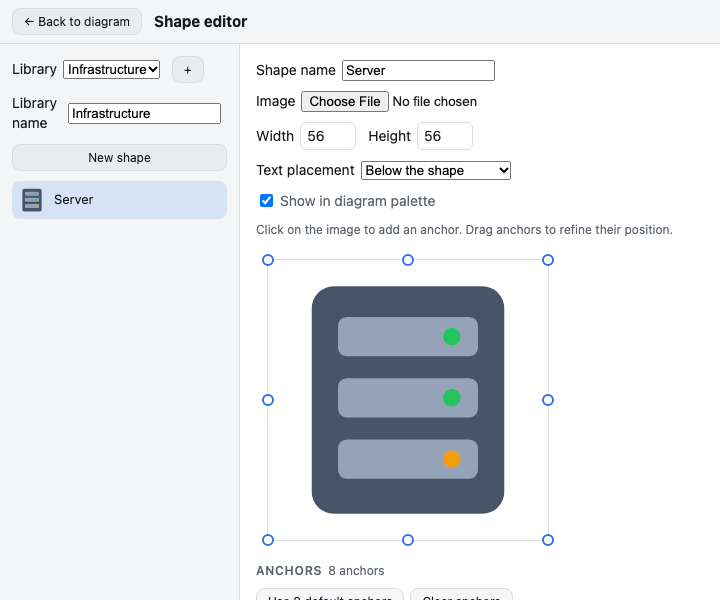This screenshot has height=600, width=720.
Task: Click the 'No file chosen' text
Action: click(434, 101)
